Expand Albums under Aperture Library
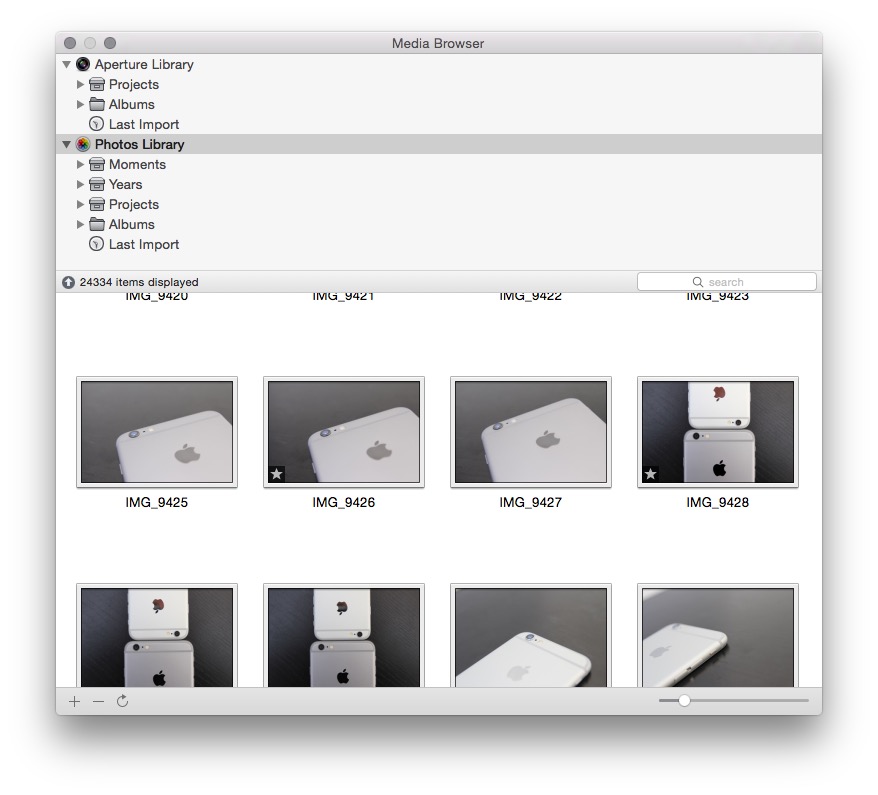The image size is (878, 795). 80,104
